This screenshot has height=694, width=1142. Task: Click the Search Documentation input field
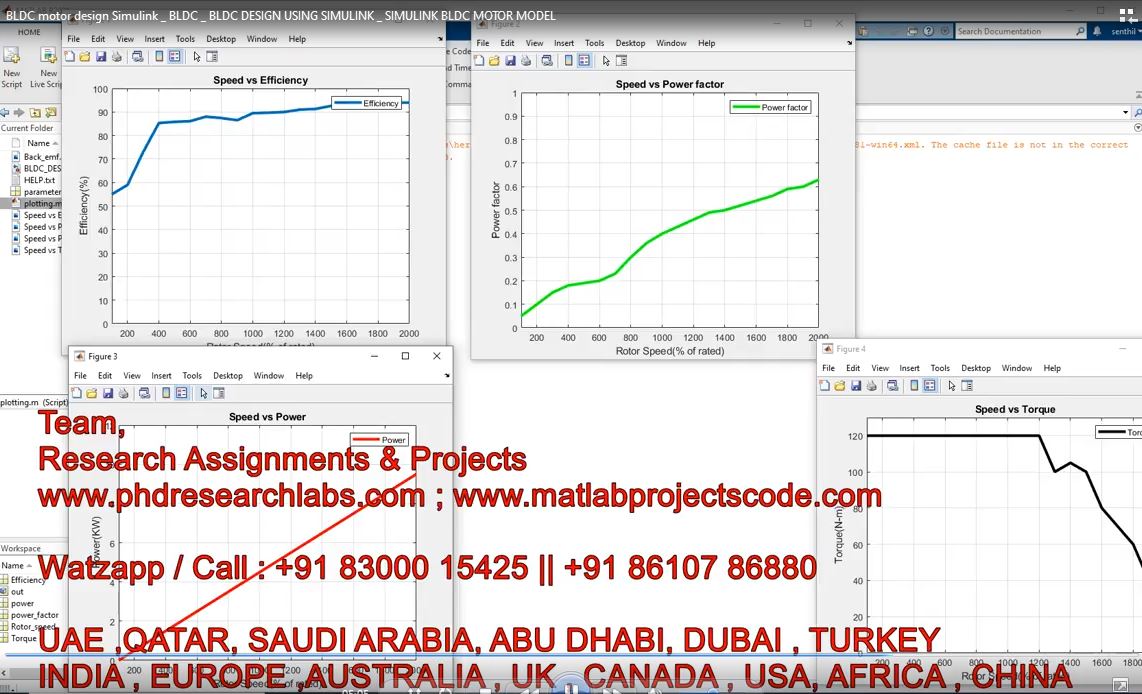pyautogui.click(x=1015, y=31)
